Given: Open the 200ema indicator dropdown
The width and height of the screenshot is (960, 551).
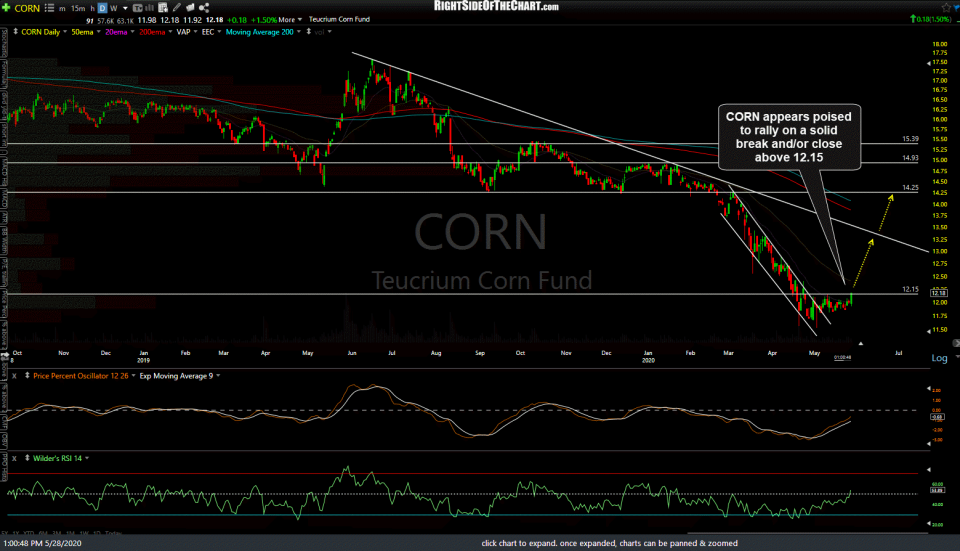Looking at the screenshot, I should [x=170, y=32].
